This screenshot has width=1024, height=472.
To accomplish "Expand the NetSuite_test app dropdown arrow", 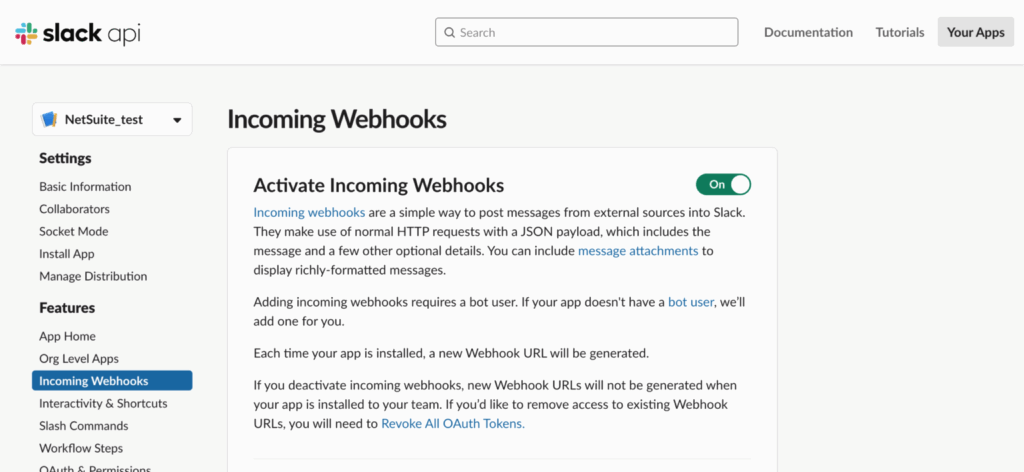I will click(177, 120).
